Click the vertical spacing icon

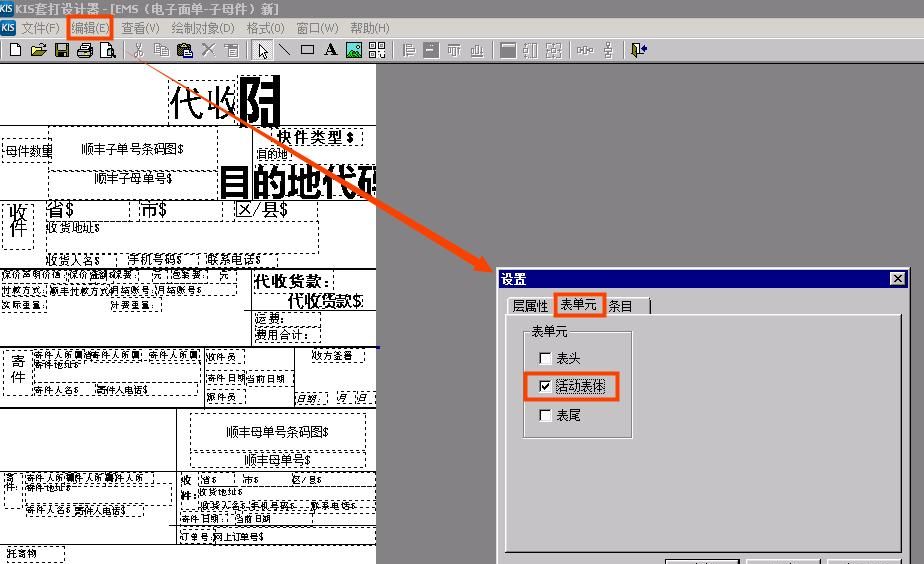tap(608, 50)
